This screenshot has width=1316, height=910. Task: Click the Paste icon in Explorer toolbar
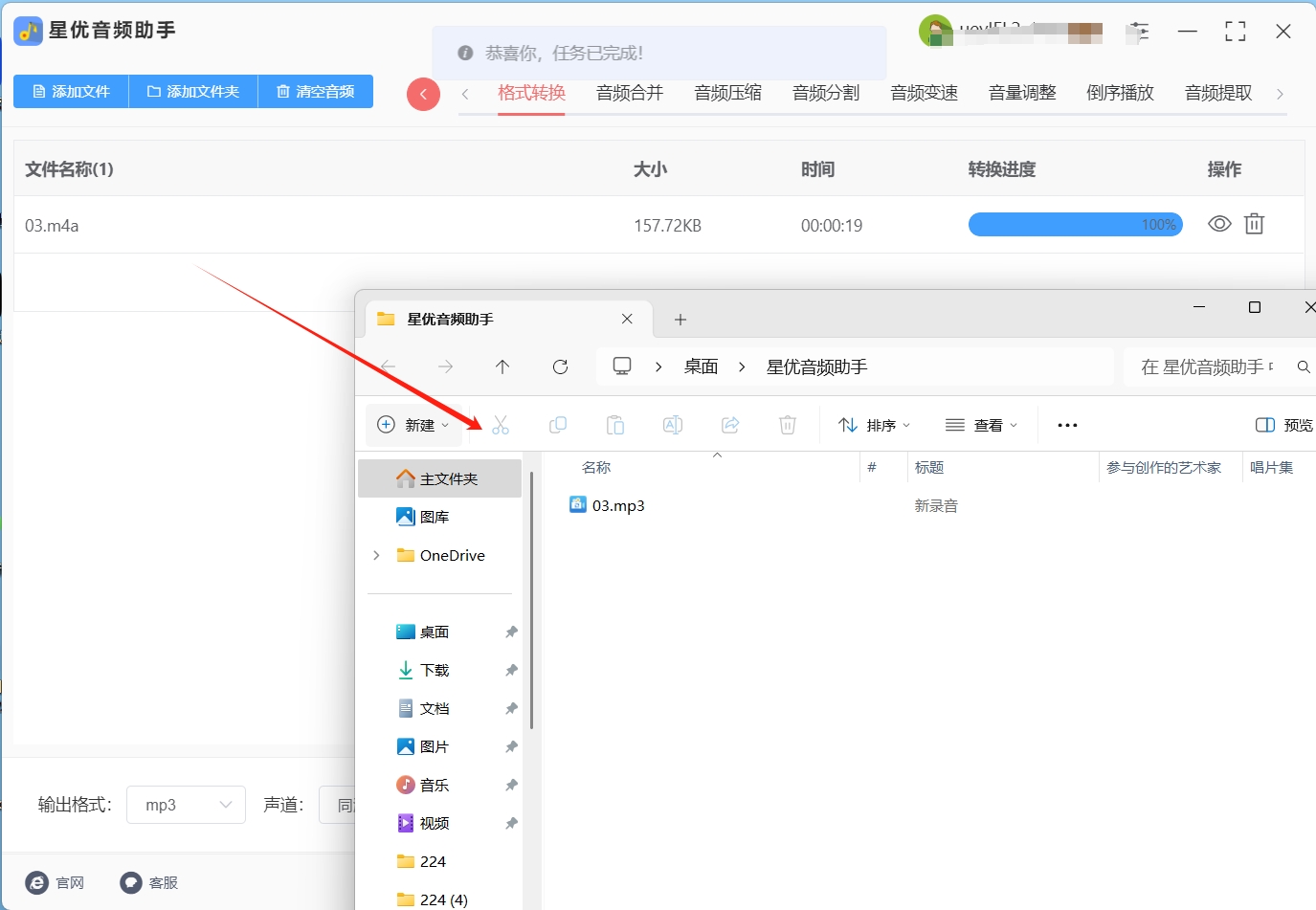[615, 425]
